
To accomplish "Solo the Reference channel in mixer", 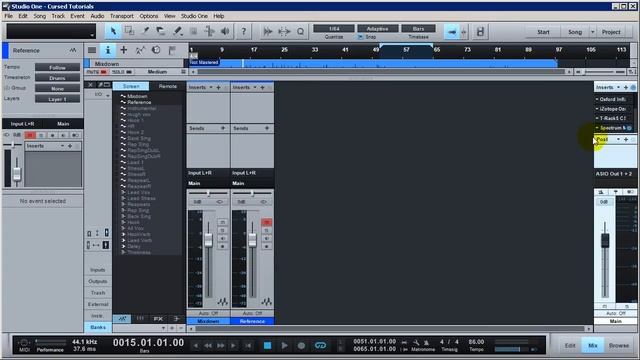I will 267,231.
